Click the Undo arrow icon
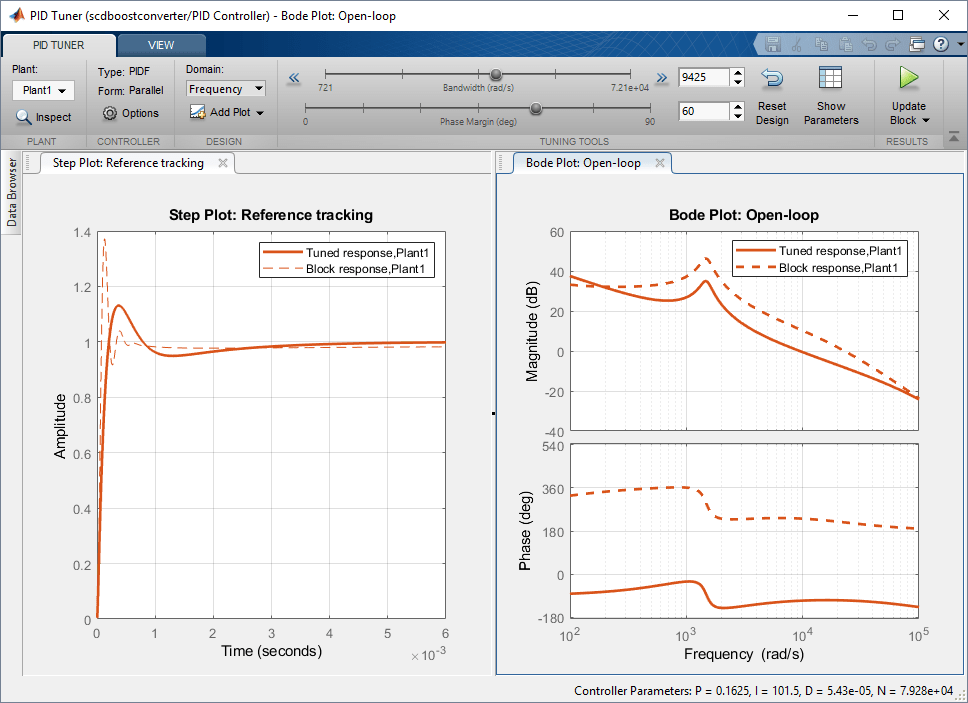The height and width of the screenshot is (703, 968). 869,44
